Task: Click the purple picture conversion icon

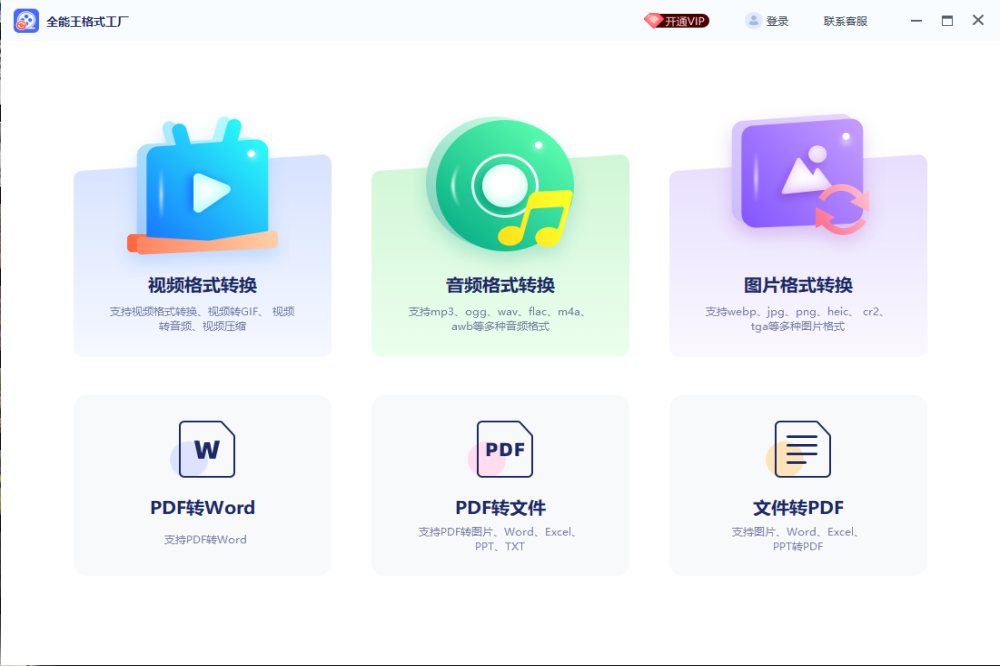Action: tap(800, 175)
